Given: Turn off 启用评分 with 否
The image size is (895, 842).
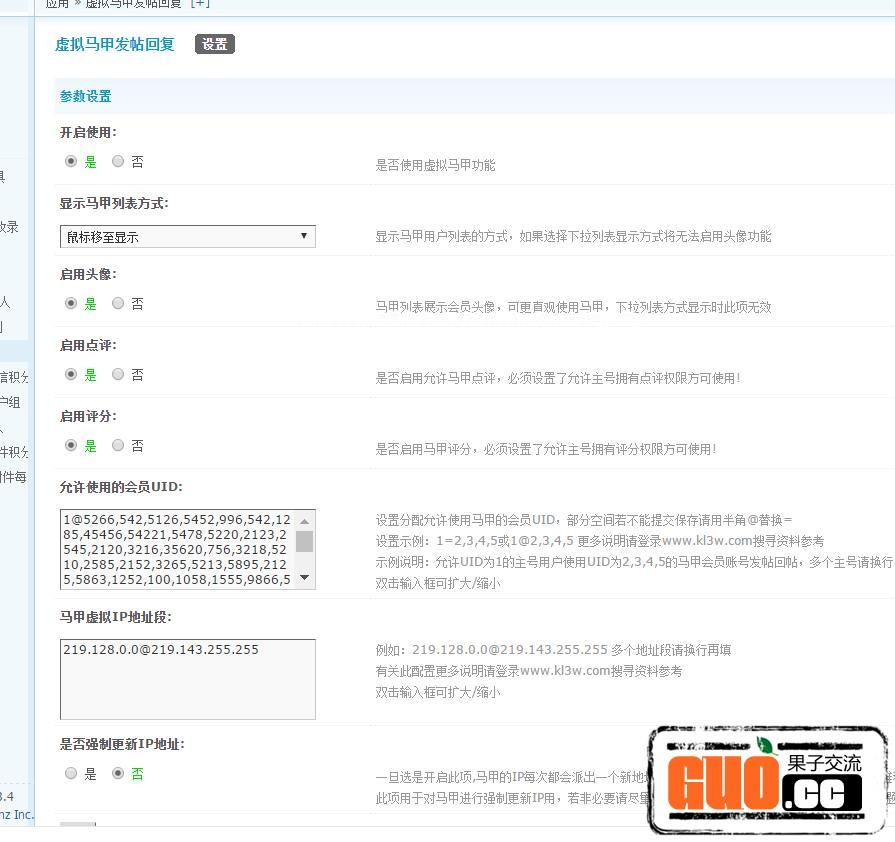Looking at the screenshot, I should (118, 445).
